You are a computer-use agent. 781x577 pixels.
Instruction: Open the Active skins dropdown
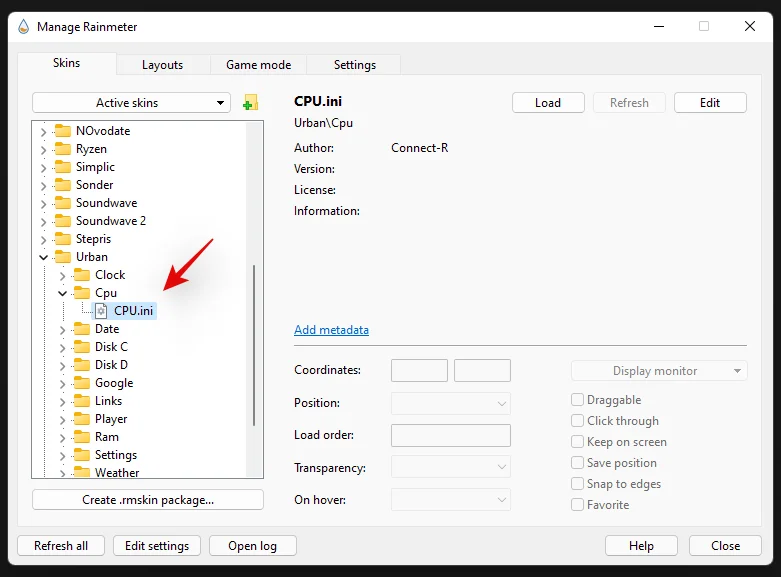131,103
